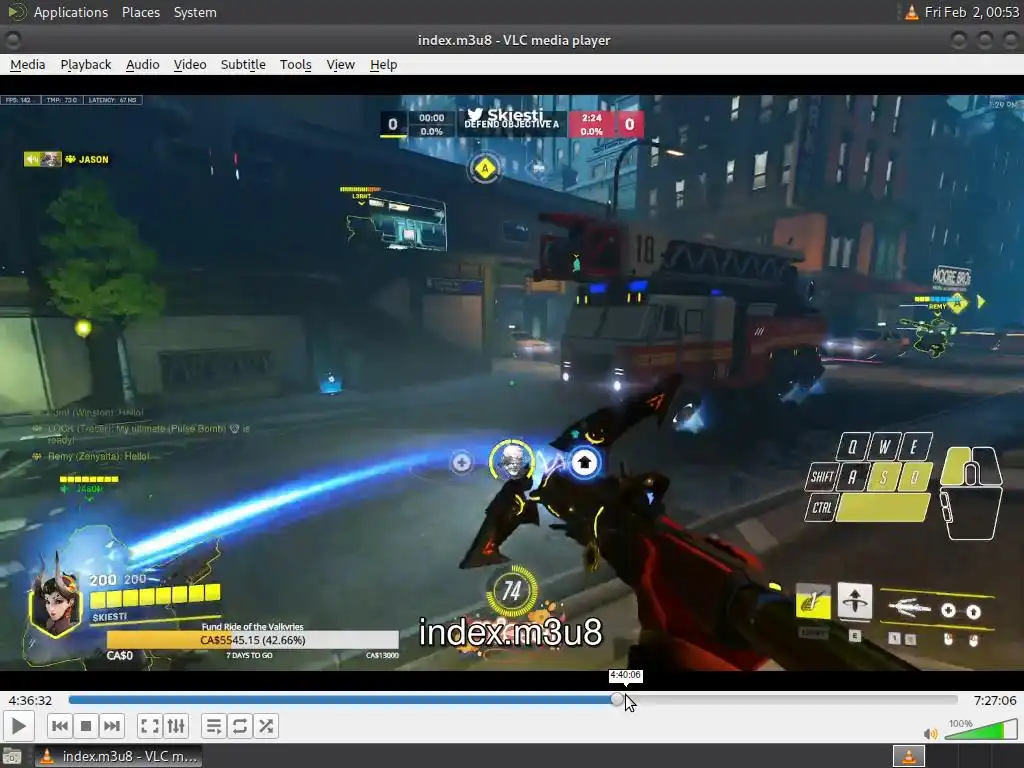Open the Media menu
The image size is (1024, 768).
(27, 65)
